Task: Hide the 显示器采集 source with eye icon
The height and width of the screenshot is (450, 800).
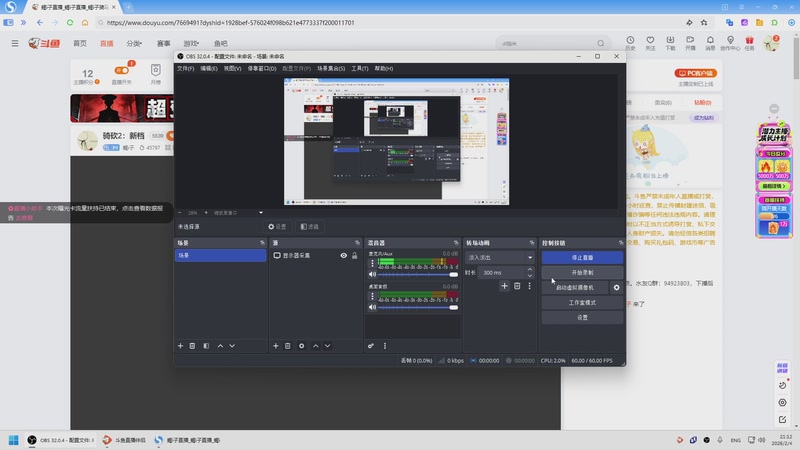Action: pyautogui.click(x=343, y=256)
